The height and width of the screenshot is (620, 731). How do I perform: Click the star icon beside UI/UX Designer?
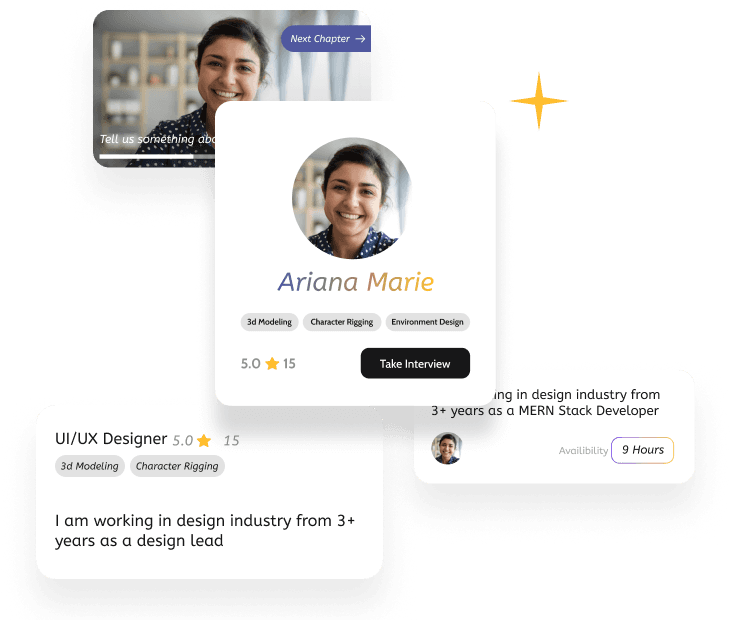coord(204,441)
